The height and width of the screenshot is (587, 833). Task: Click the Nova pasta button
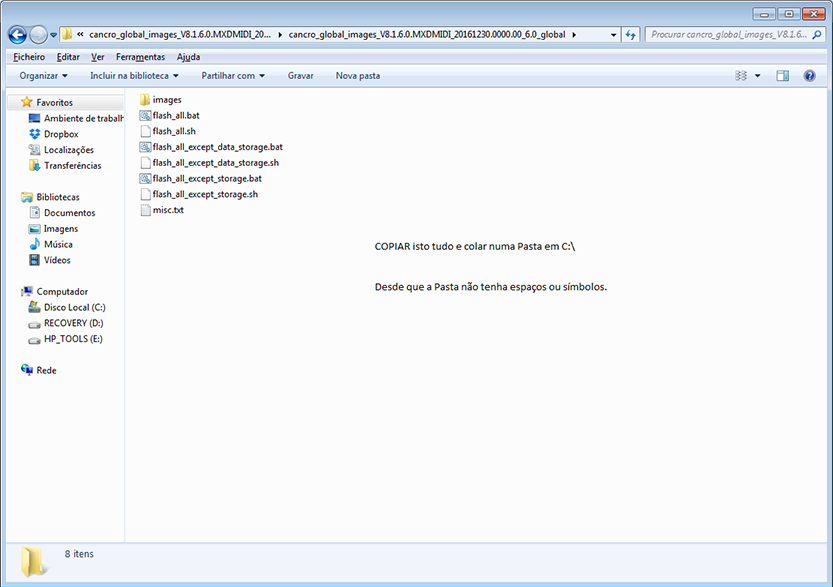(x=357, y=76)
